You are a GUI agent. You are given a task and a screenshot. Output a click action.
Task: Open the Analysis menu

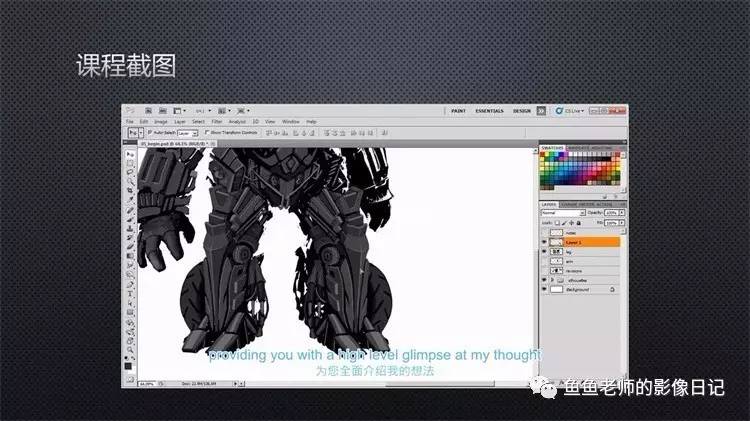pos(237,122)
